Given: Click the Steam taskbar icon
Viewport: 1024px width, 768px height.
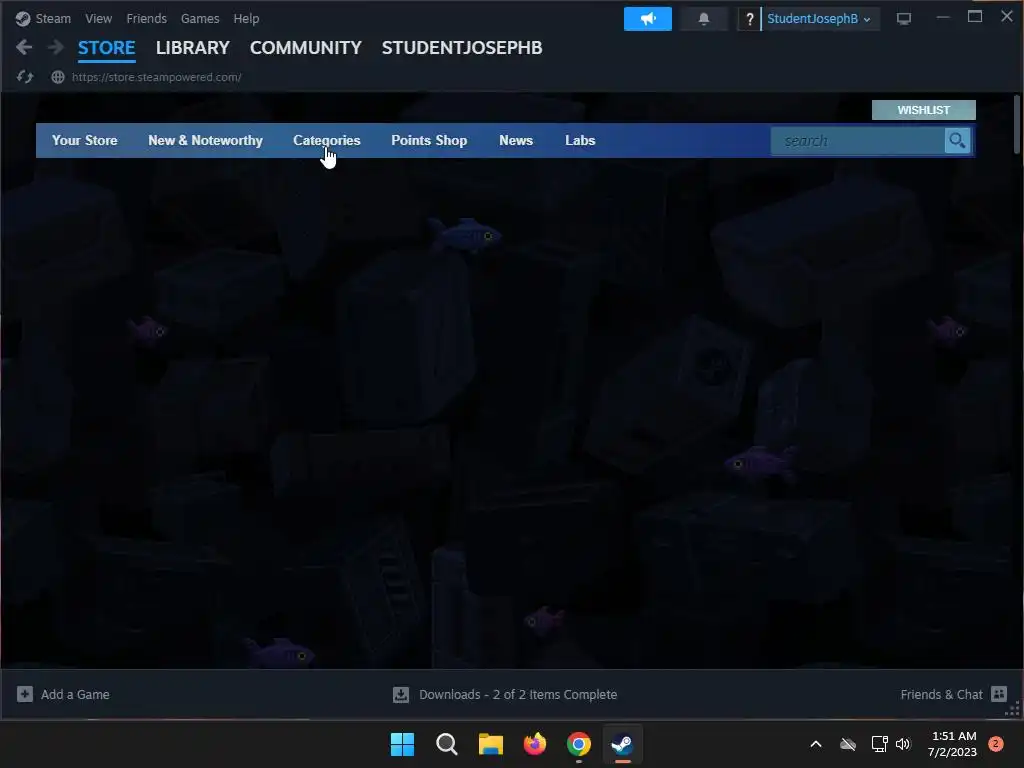Looking at the screenshot, I should coord(622,744).
